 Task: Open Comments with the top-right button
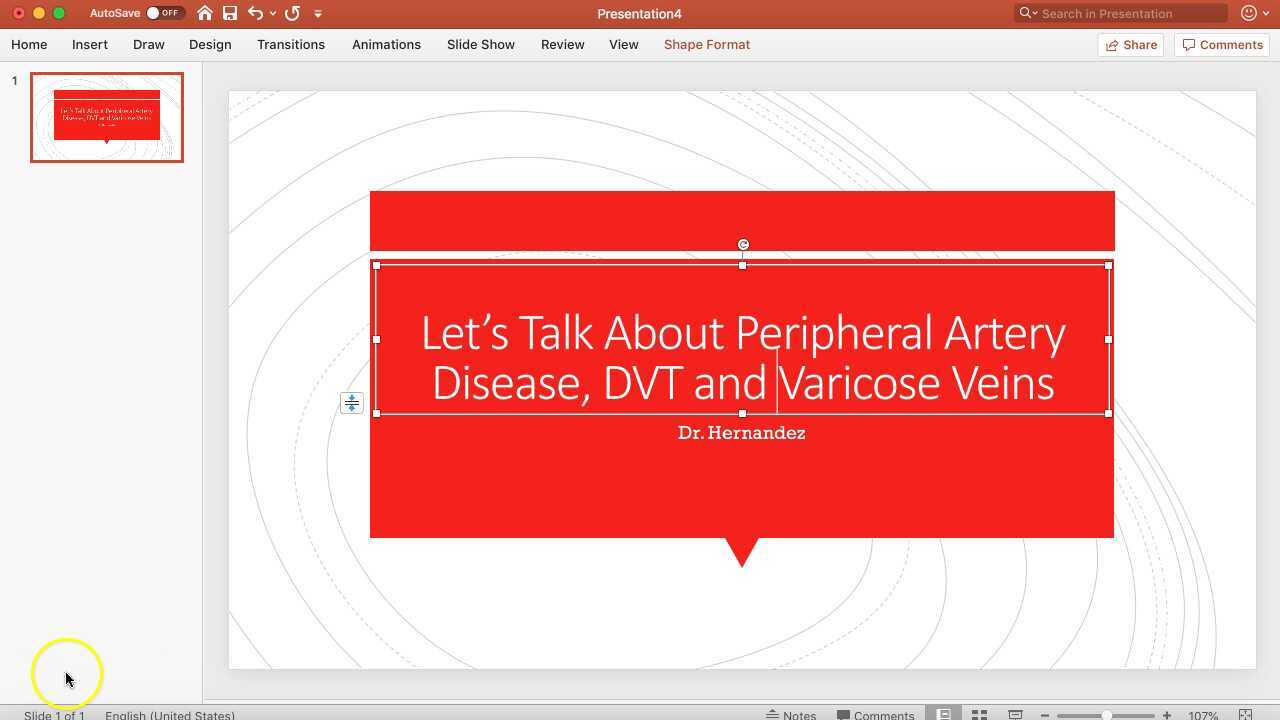point(1222,44)
